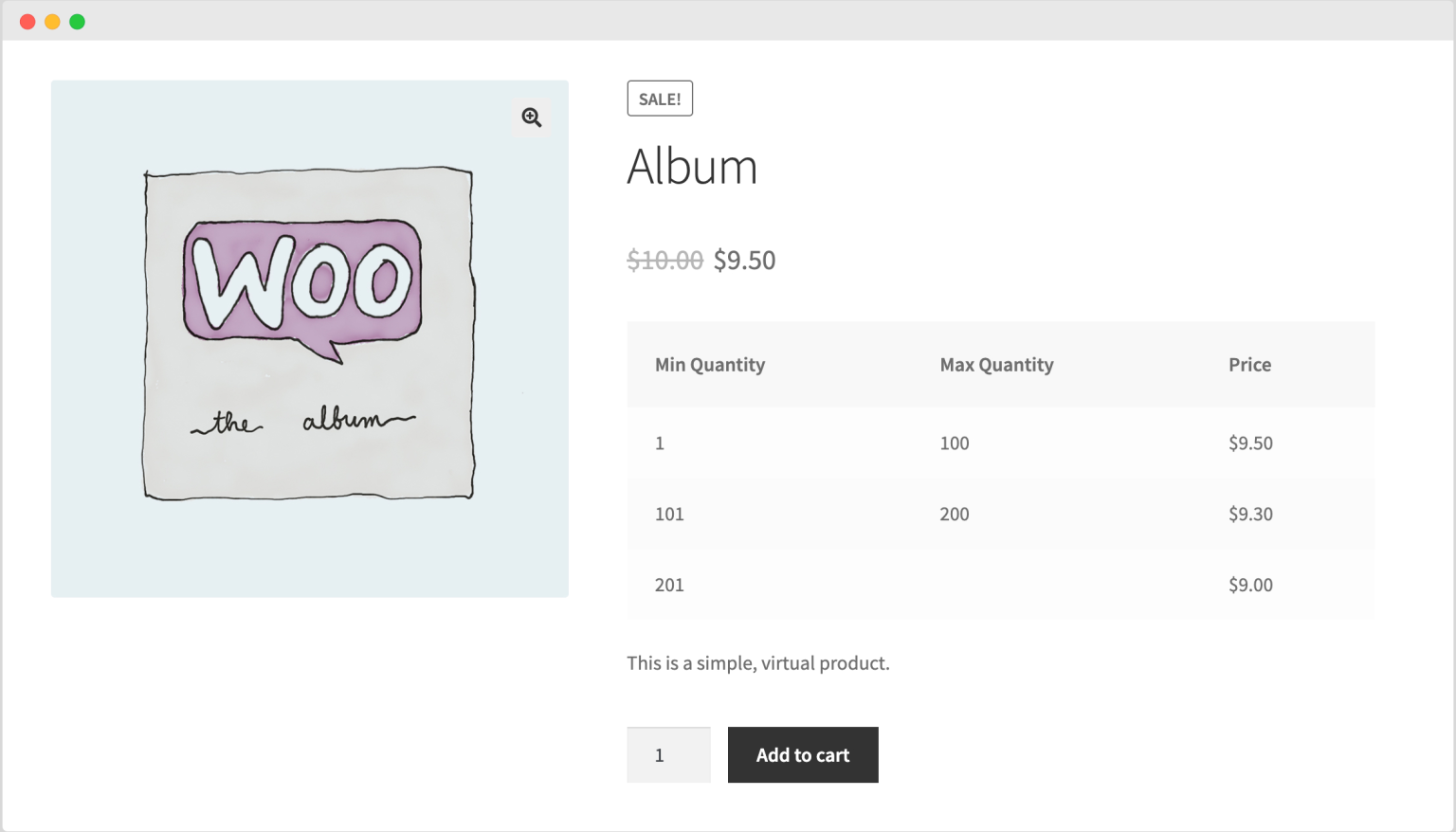Click the SALE! badge

pos(660,99)
